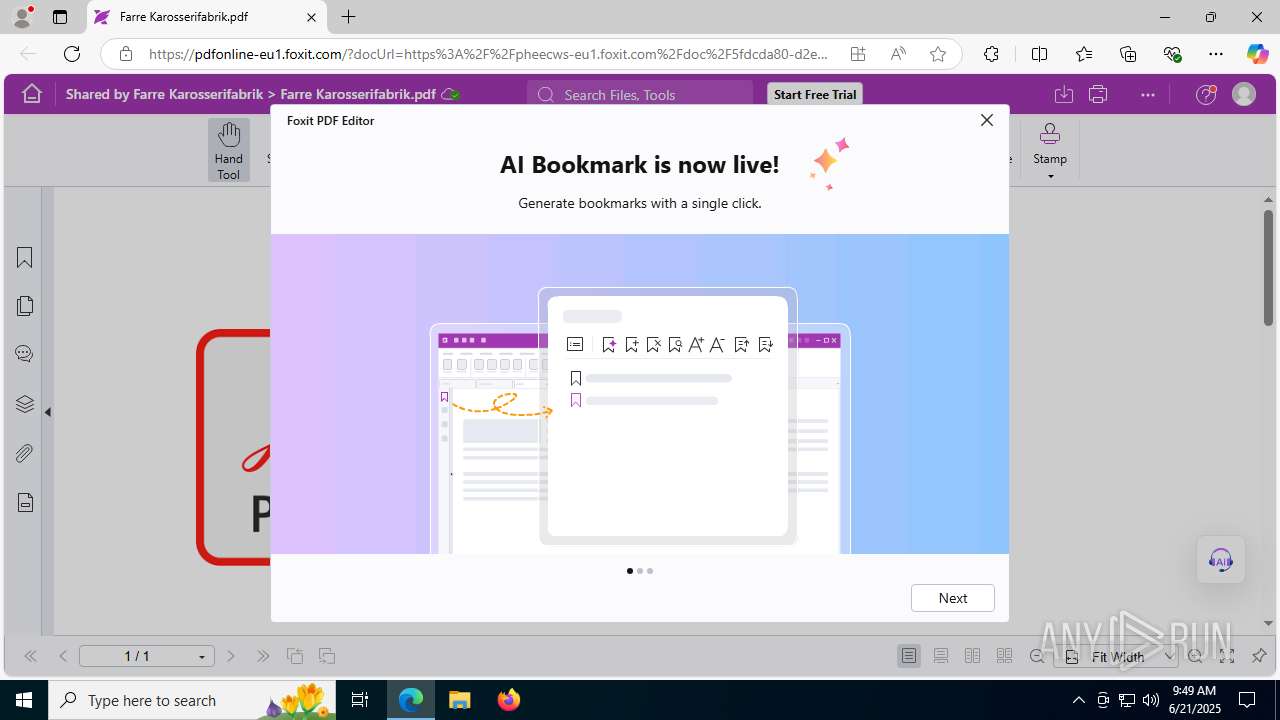Viewport: 1280px width, 720px height.
Task: Switch to Farre Karosserifabrik.pdf browser tab
Action: point(207,17)
